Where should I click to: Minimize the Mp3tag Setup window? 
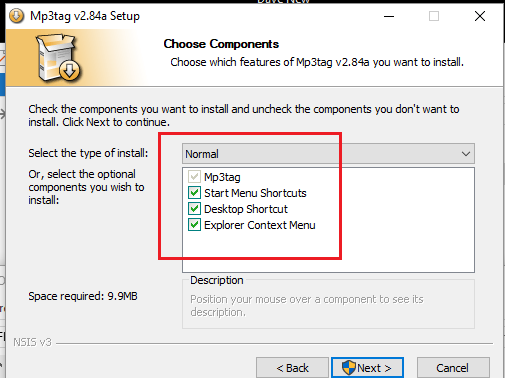pos(389,16)
